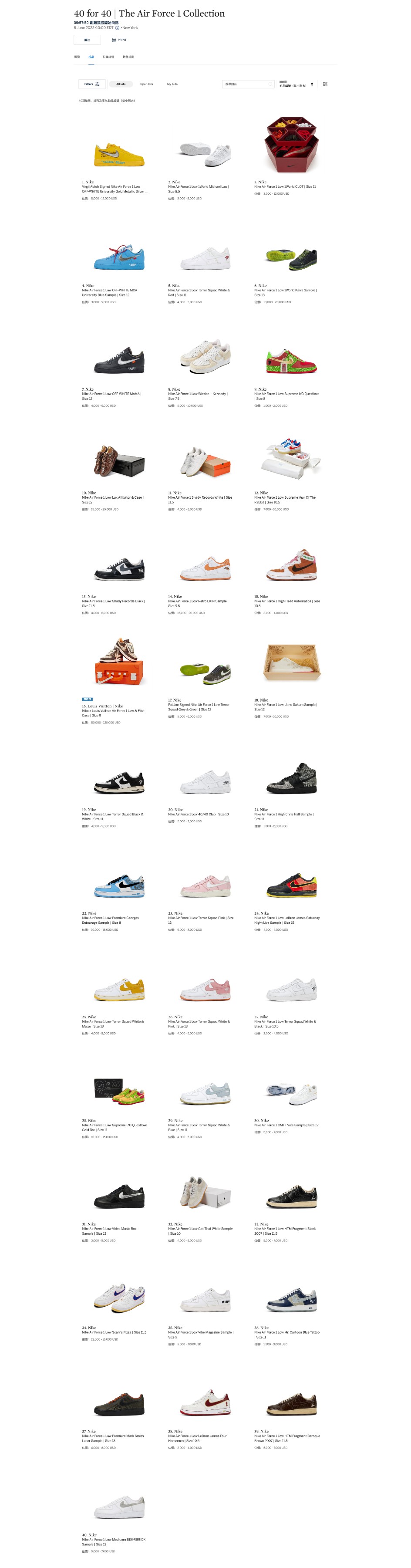411x1568 pixels.
Task: Click the info icon beside EDT time
Action: 117,28
